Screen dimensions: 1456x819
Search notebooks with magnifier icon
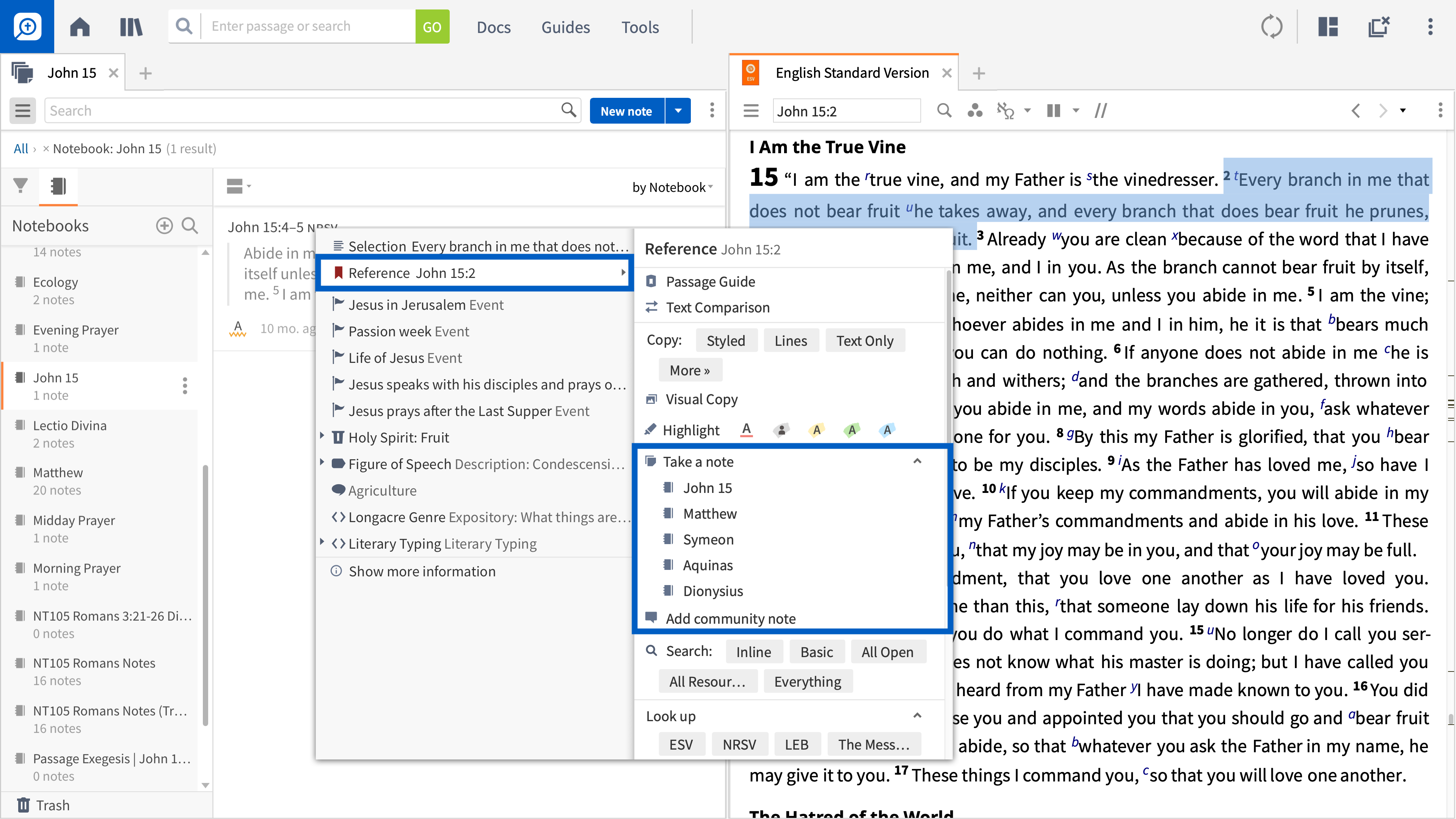tap(190, 226)
